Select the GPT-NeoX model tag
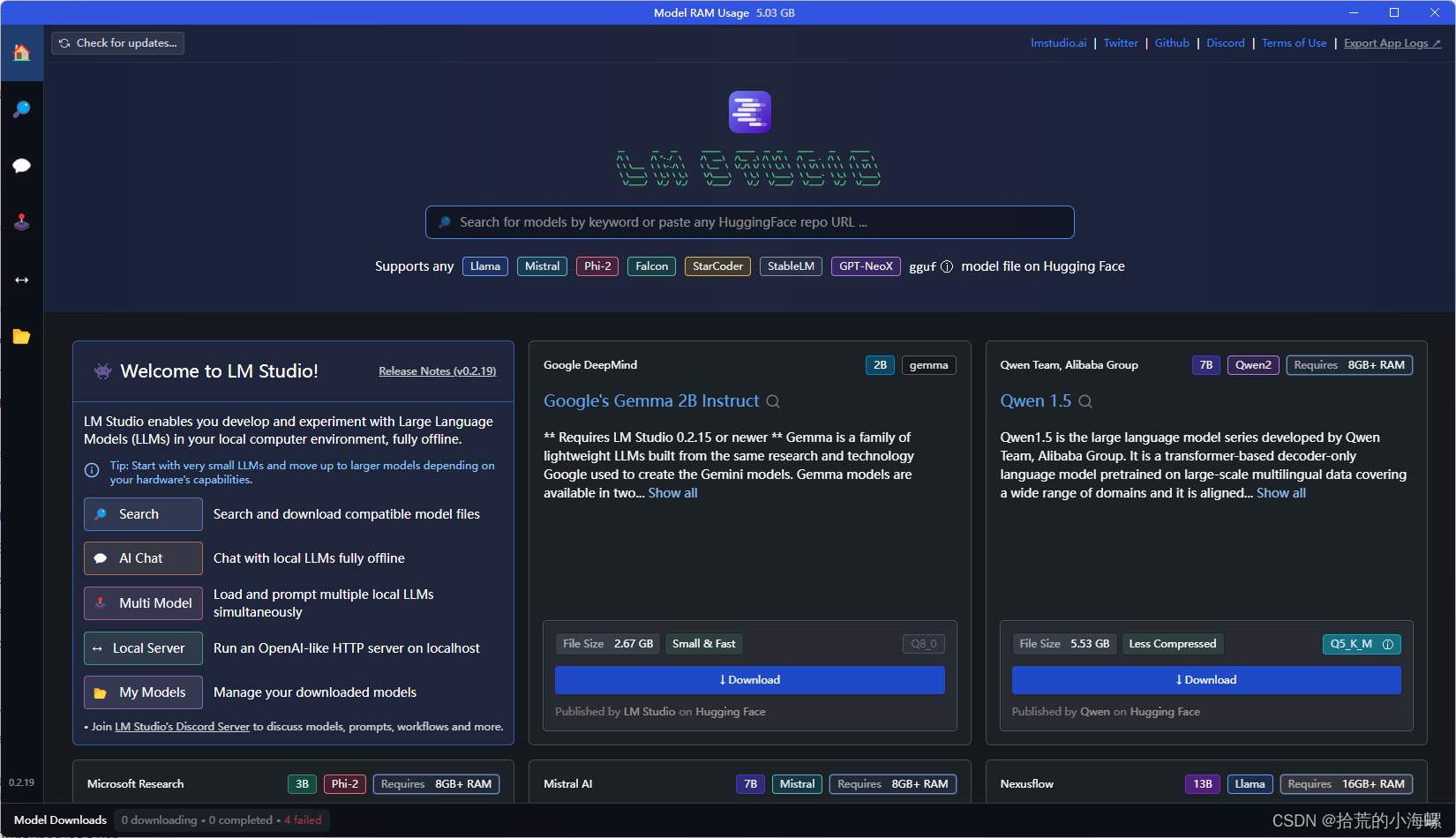 pos(866,266)
